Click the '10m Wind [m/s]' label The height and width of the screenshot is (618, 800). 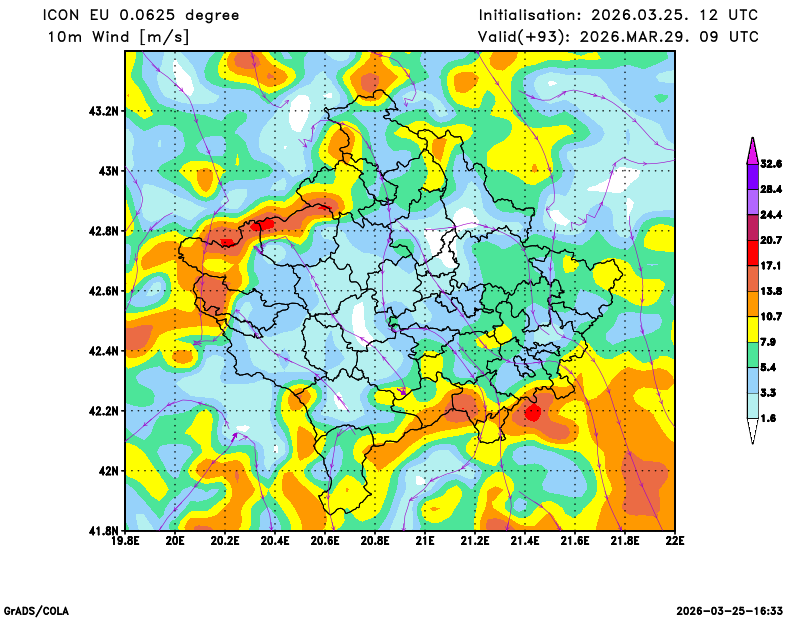118,37
